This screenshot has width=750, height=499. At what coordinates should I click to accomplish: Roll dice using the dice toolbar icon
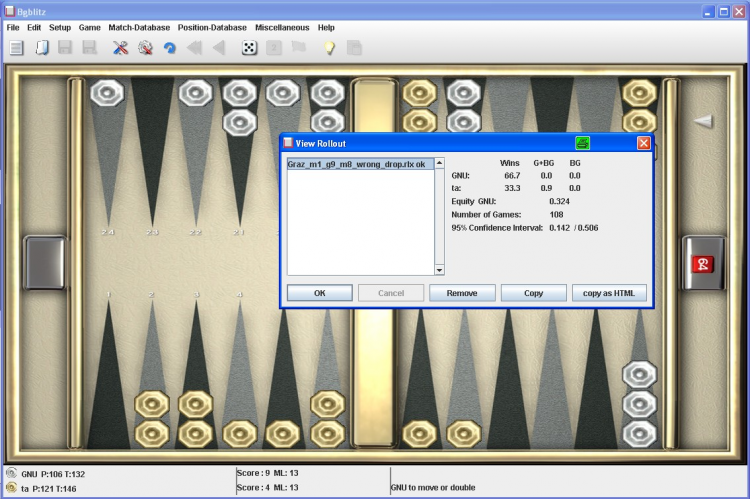pos(248,47)
